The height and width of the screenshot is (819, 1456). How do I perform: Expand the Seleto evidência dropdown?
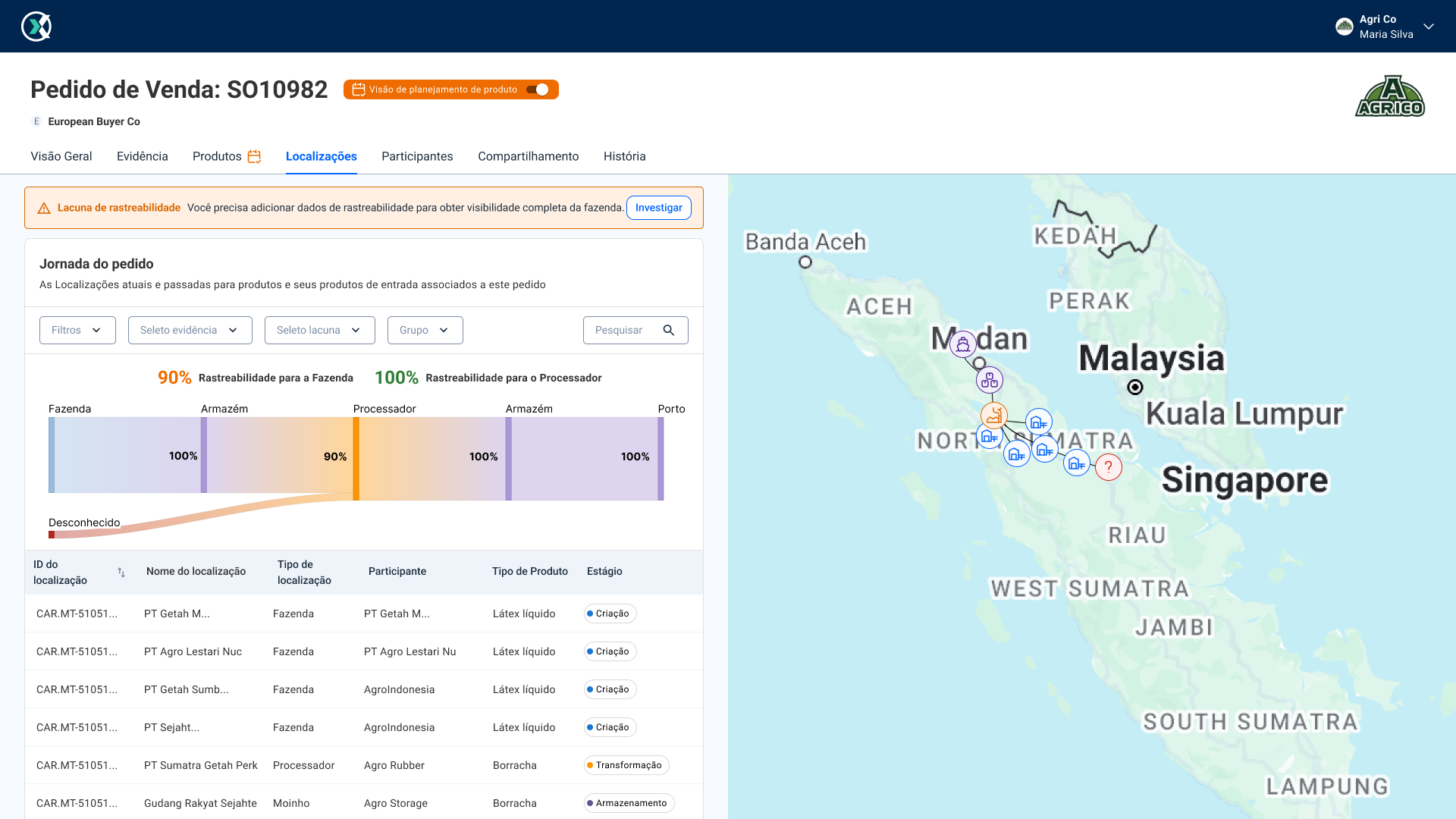click(190, 331)
